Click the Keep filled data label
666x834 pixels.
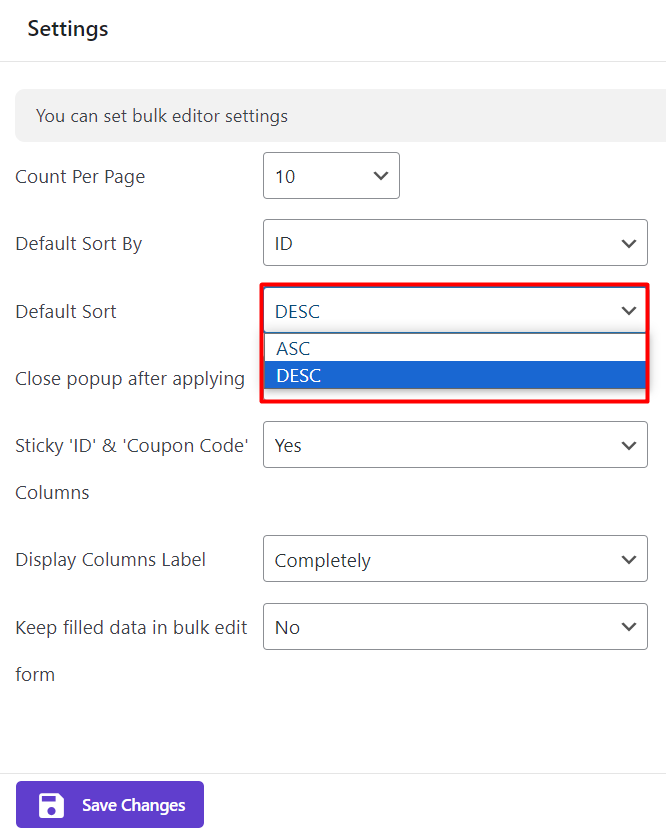coord(131,628)
